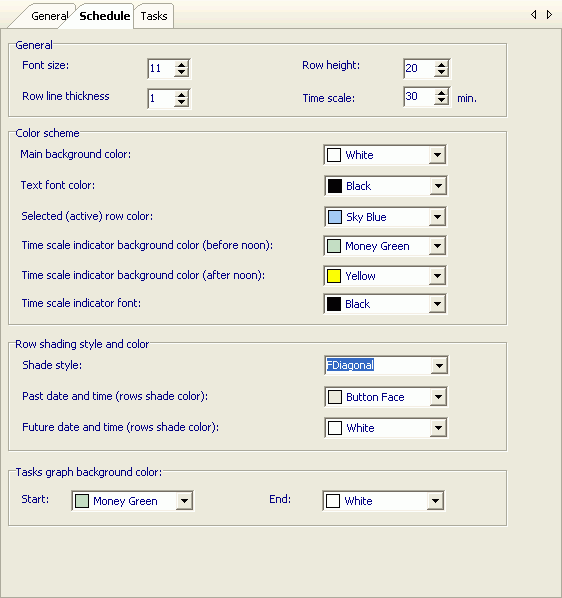Open the before noon Money Green dropdown
This screenshot has height=598, width=562.
[437, 246]
